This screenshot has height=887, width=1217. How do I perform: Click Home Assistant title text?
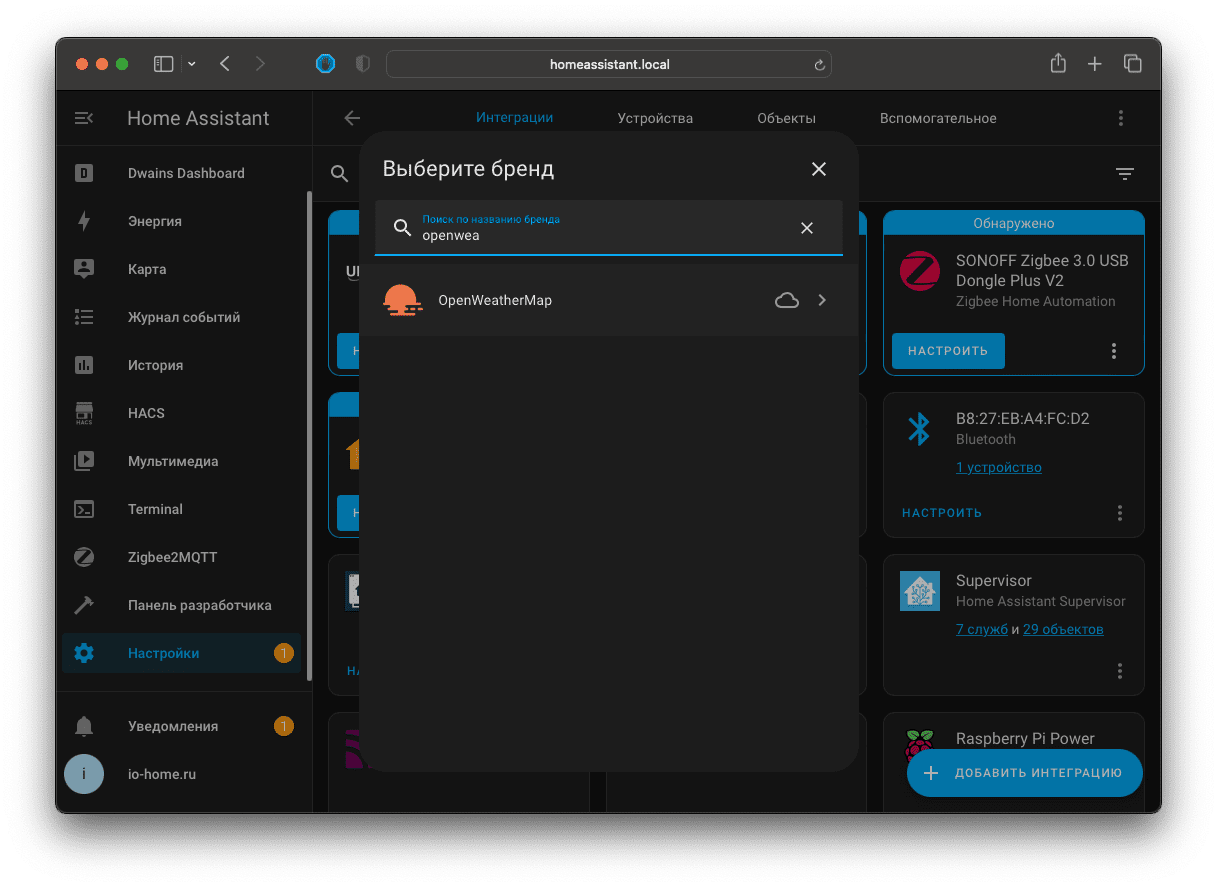(x=198, y=118)
